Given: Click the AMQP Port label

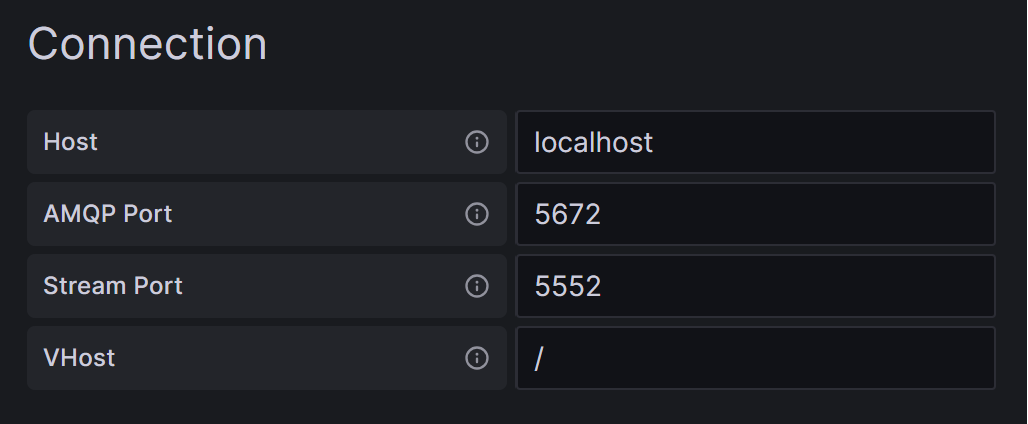Looking at the screenshot, I should coord(108,214).
